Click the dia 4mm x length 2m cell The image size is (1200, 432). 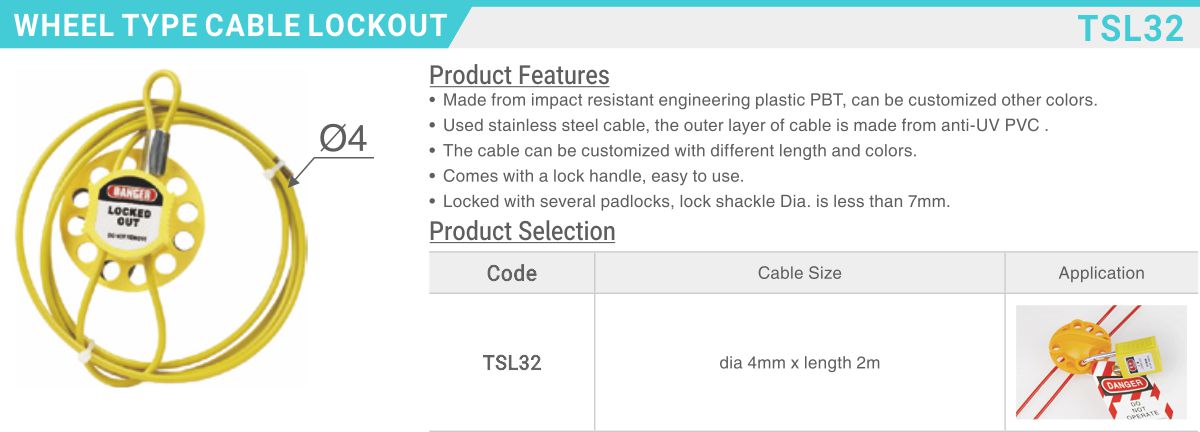pos(800,362)
